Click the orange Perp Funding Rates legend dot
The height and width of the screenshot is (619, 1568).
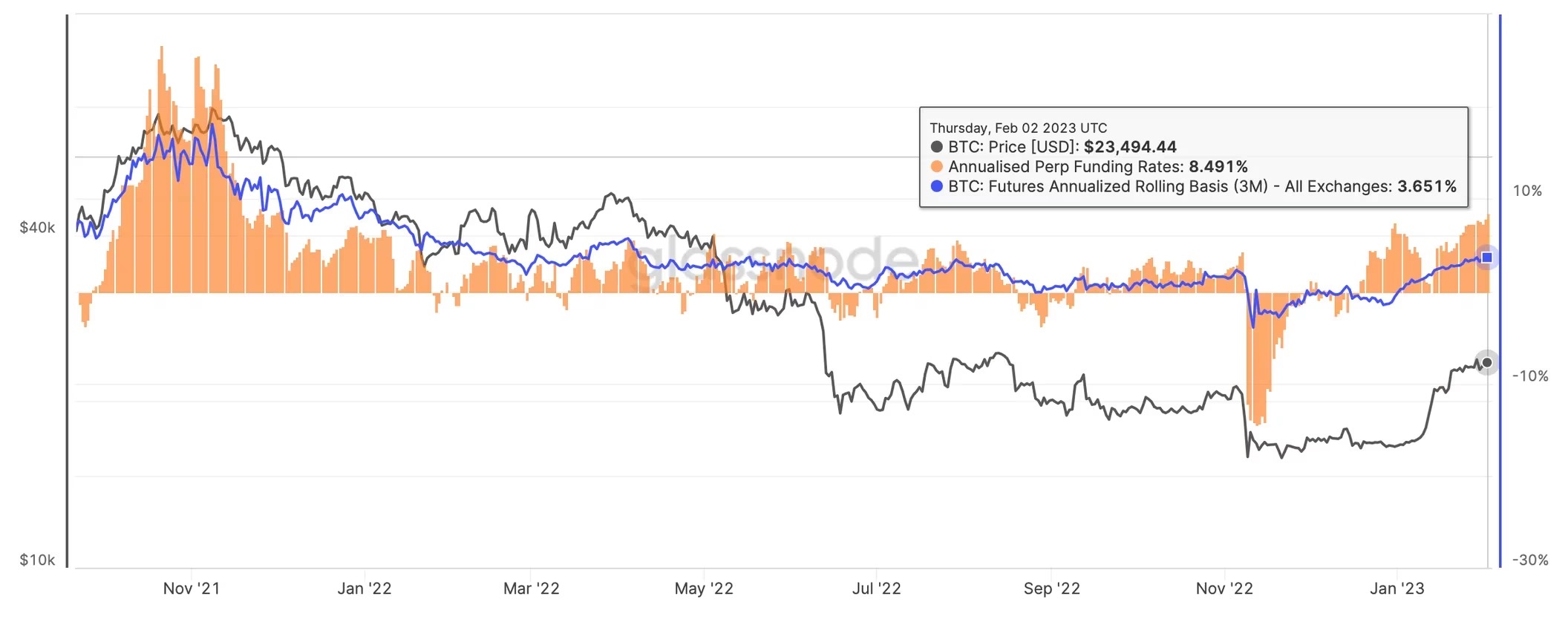point(937,166)
